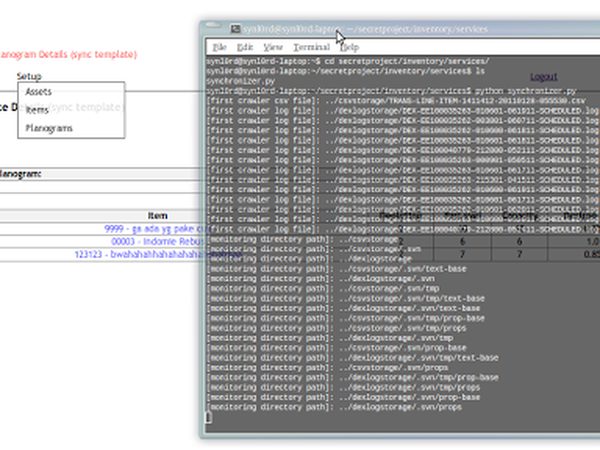600x450 pixels.
Task: Click the '../dexlogstorage/.svn/props' last output line
Action: (334, 408)
